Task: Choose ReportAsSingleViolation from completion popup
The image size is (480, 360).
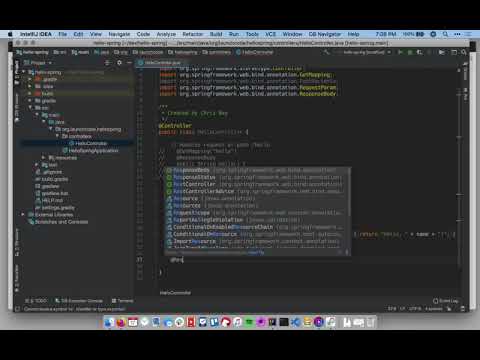Action: click(x=257, y=220)
